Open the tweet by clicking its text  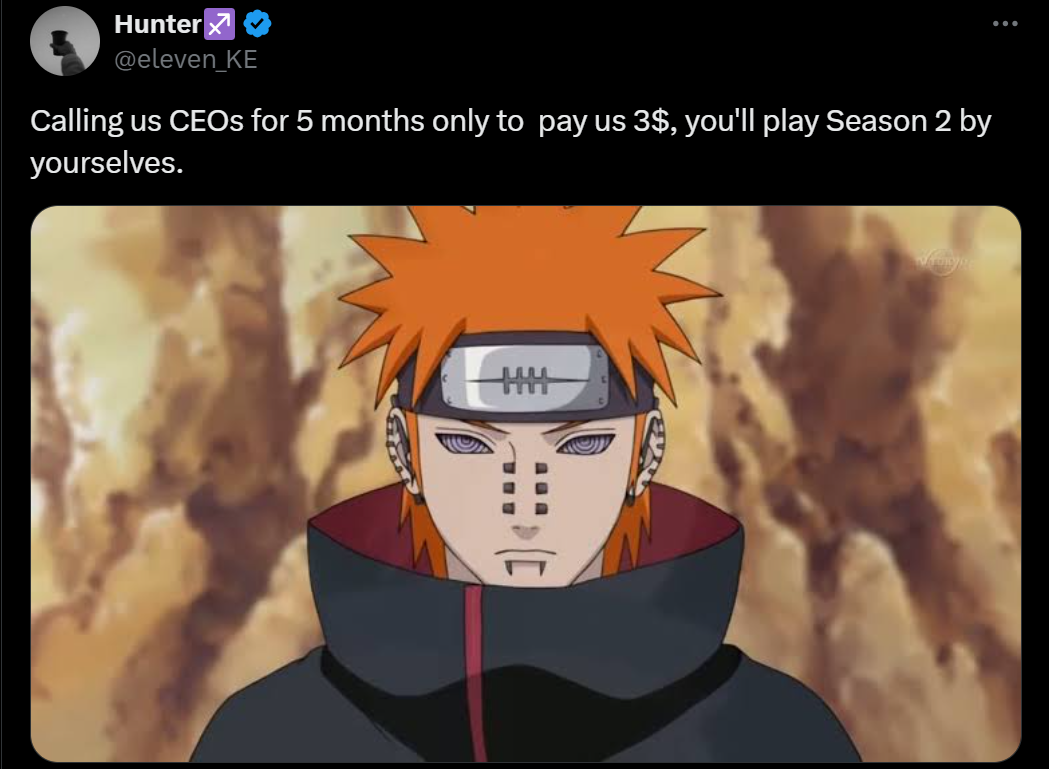tap(510, 142)
